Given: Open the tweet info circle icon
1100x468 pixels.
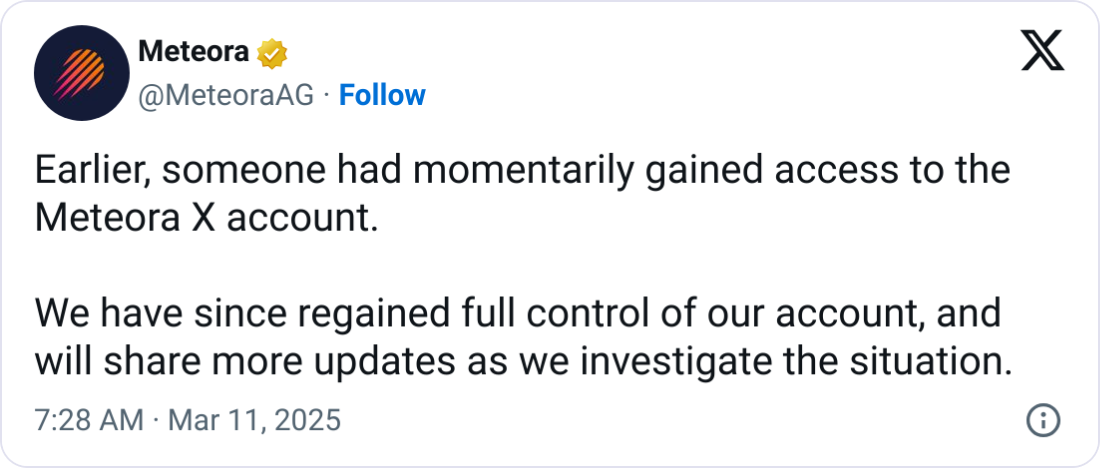Looking at the screenshot, I should 1044,420.
